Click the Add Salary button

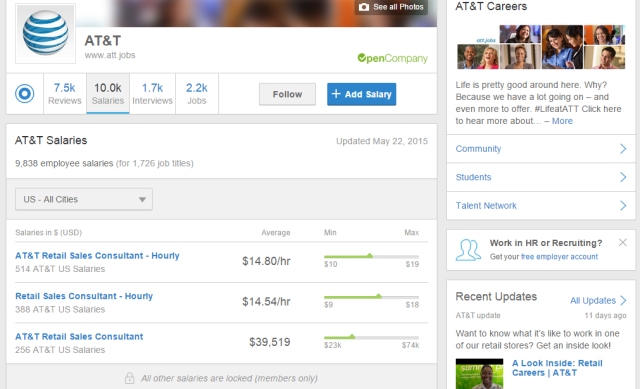click(361, 94)
